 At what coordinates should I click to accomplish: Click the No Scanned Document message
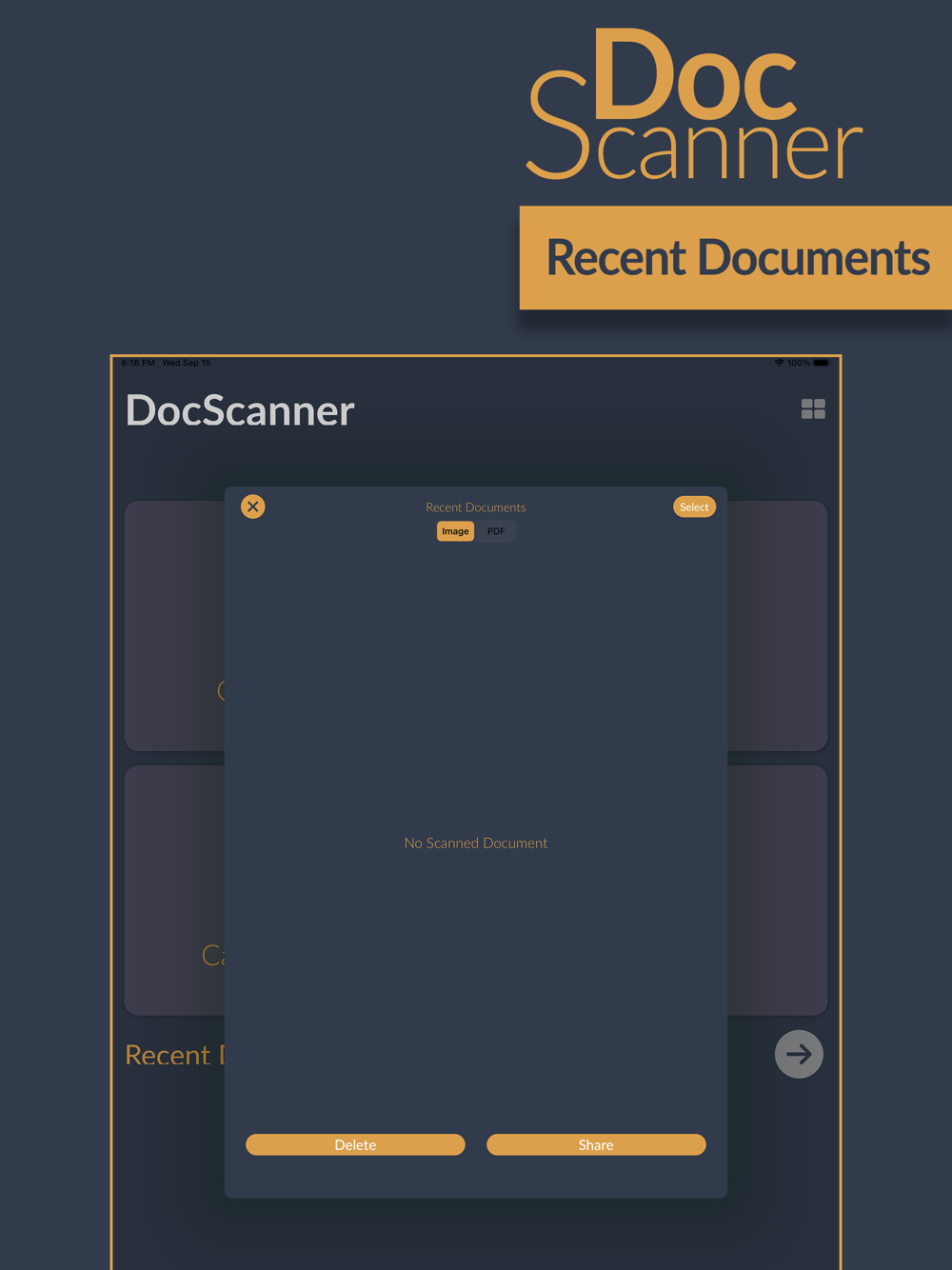click(x=476, y=843)
